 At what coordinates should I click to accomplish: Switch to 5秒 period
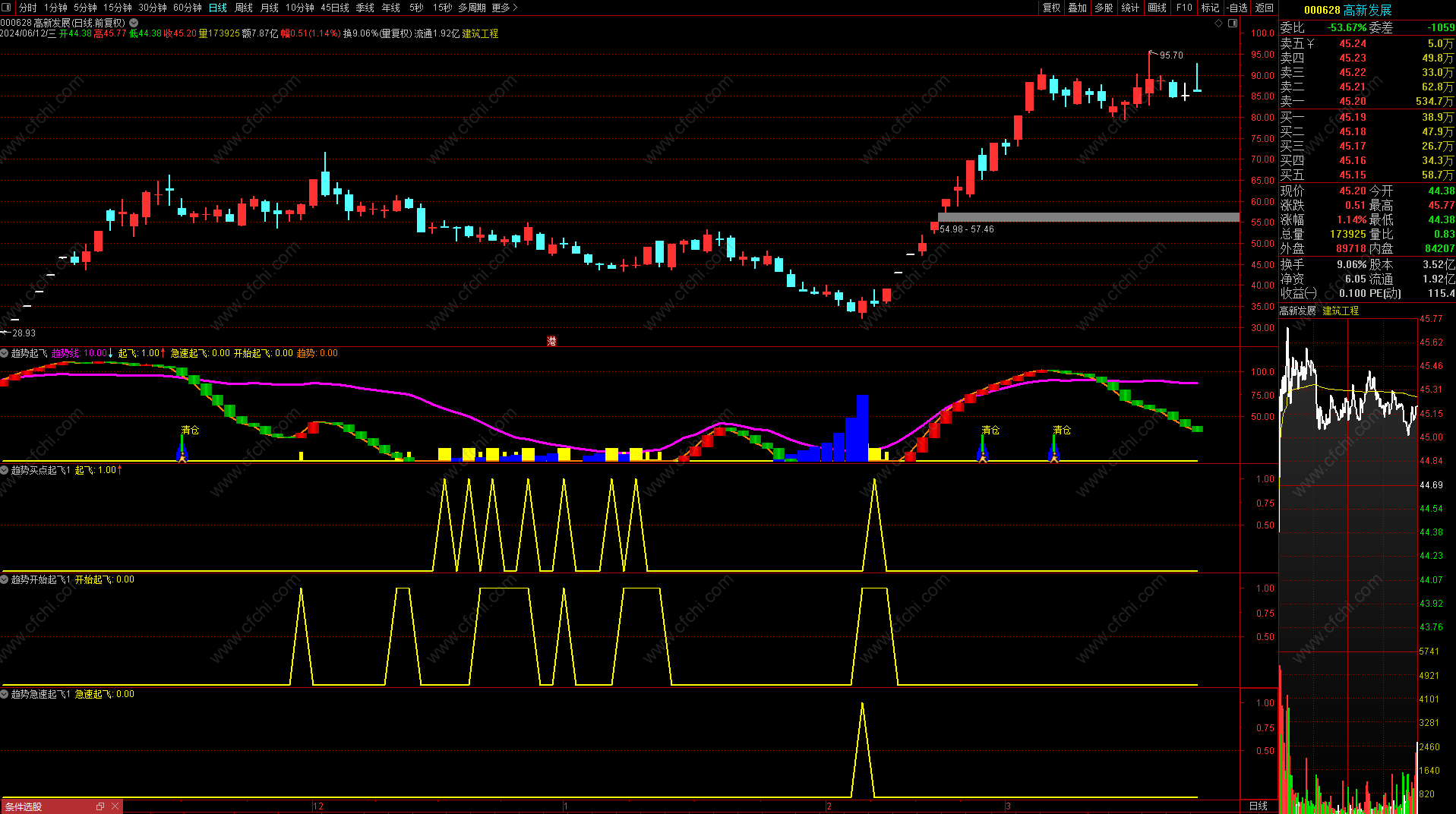(x=416, y=8)
